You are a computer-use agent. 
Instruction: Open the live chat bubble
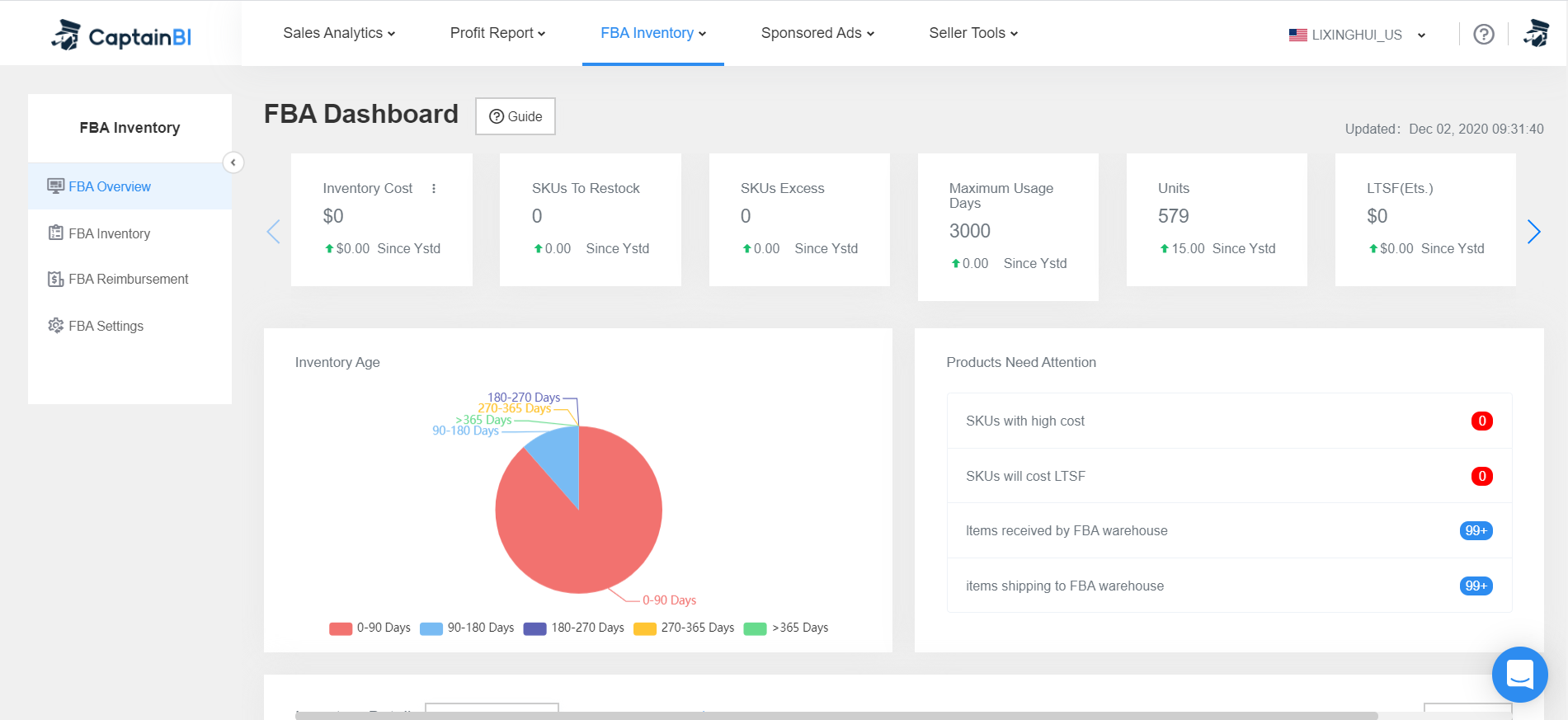coord(1519,674)
